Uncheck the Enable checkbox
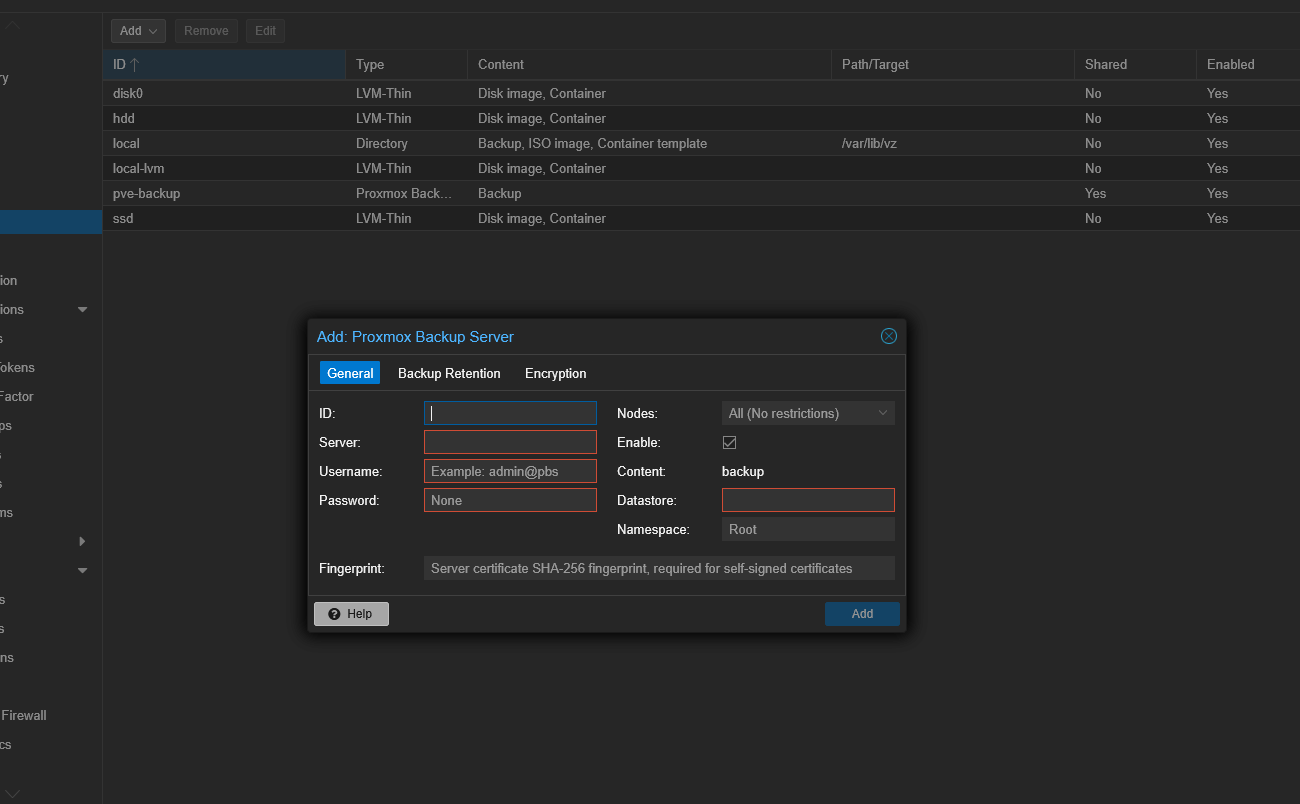Image resolution: width=1300 pixels, height=804 pixels. click(x=730, y=442)
